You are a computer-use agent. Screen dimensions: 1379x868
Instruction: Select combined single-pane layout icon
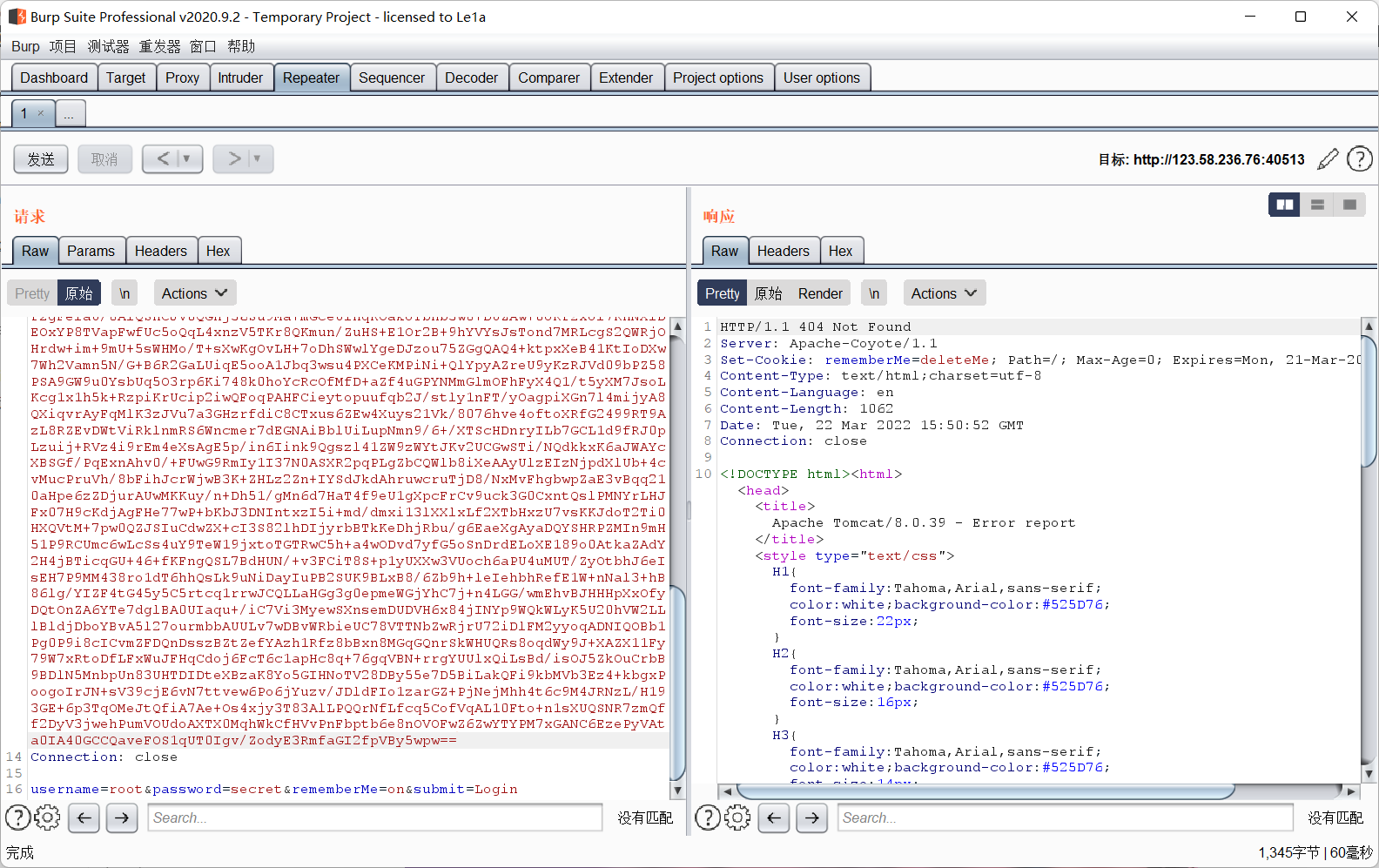click(x=1349, y=205)
